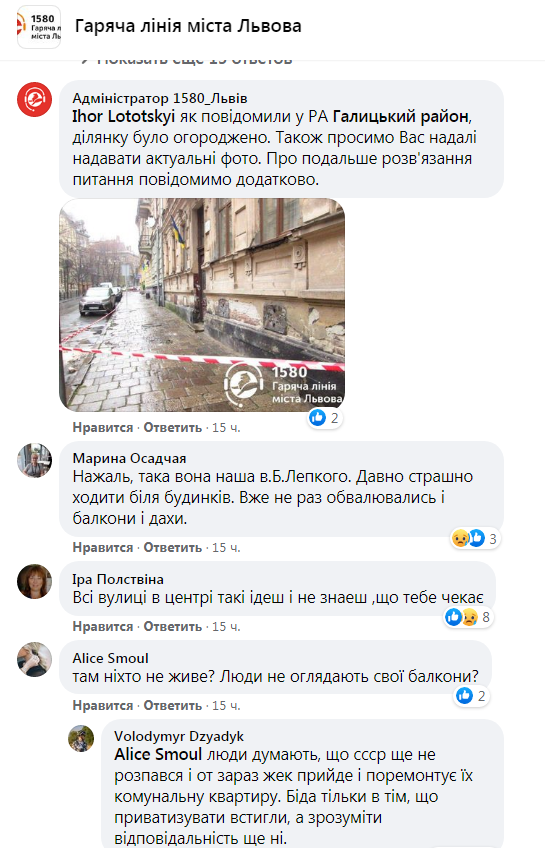Open Марина Осадчая profile avatar

[x=35, y=461]
